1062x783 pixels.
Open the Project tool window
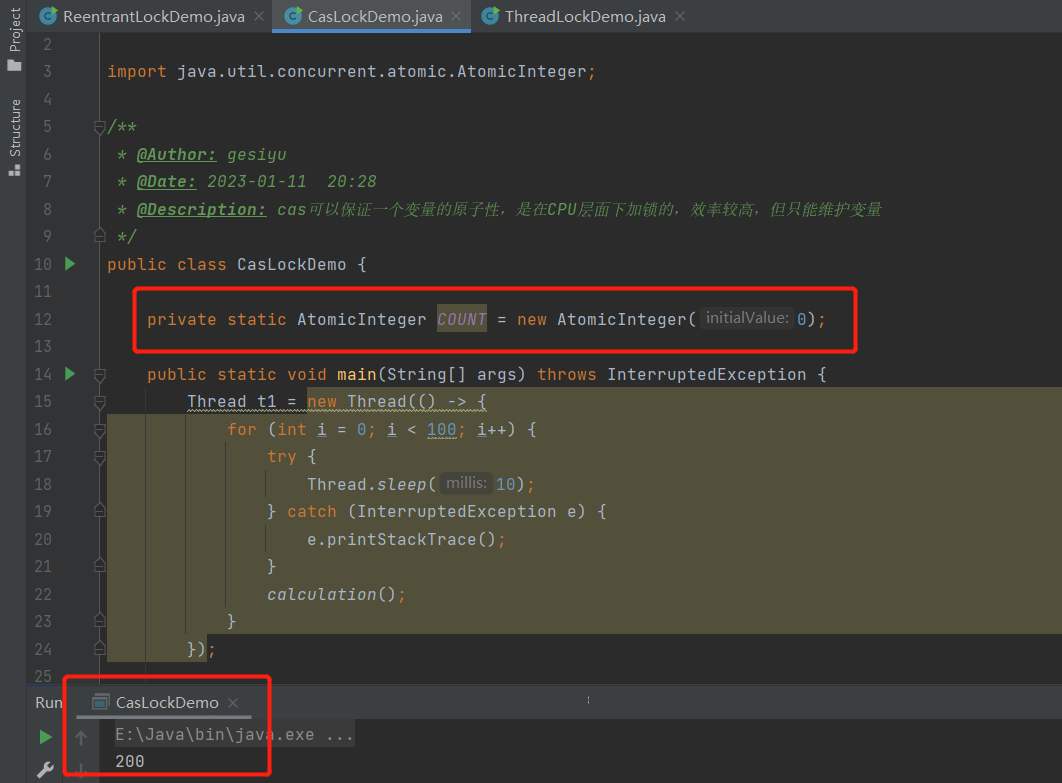pos(14,39)
